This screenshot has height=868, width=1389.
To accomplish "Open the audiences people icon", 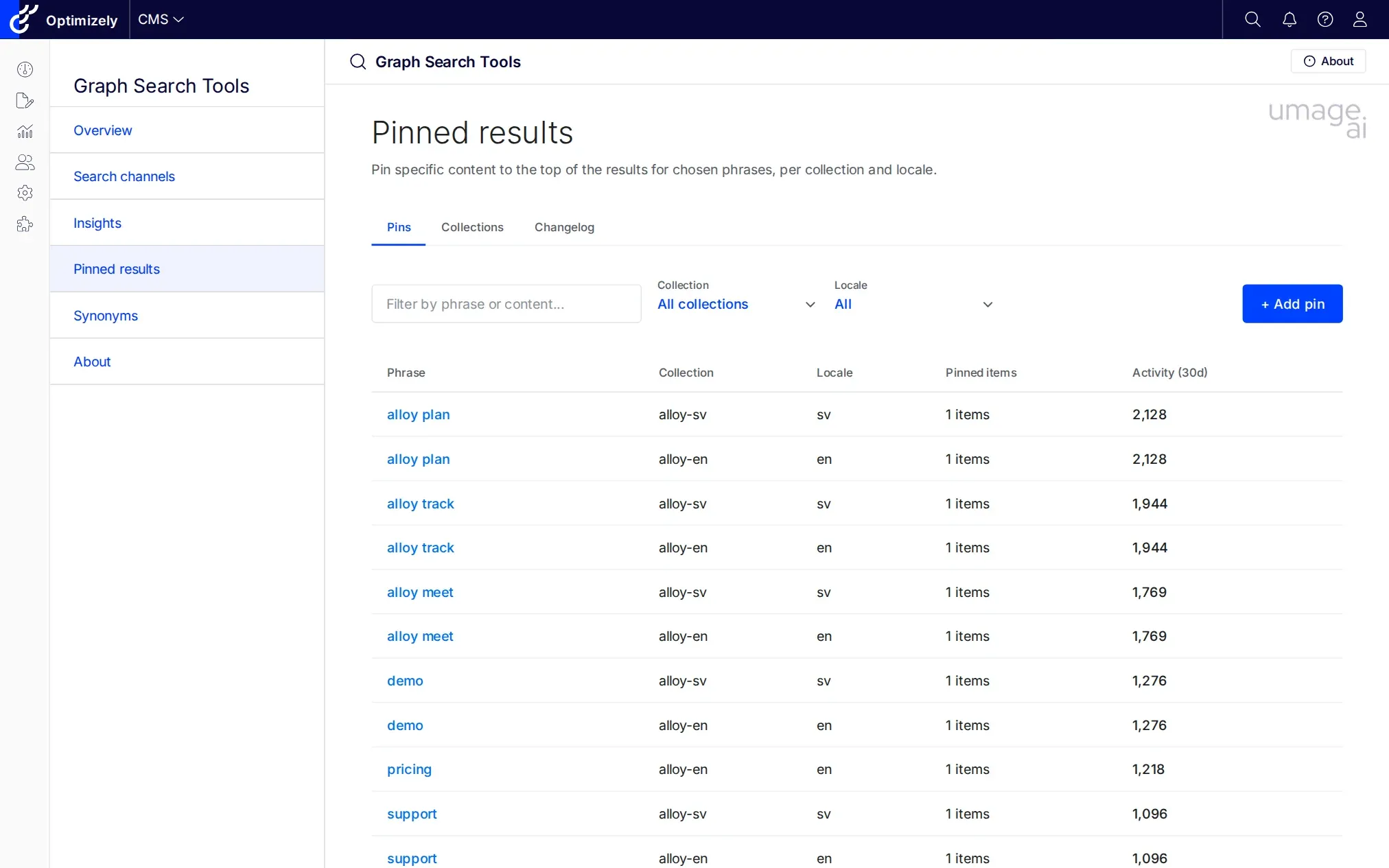I will click(x=25, y=162).
